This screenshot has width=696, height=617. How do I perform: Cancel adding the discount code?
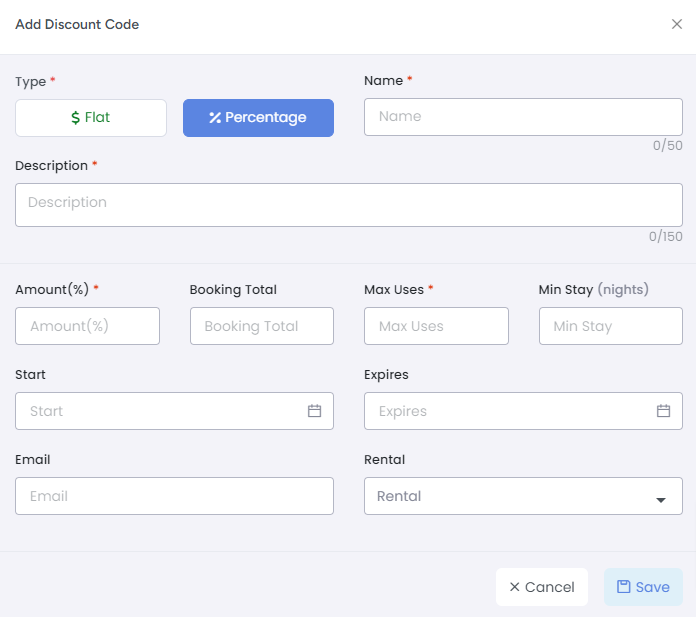click(x=542, y=587)
